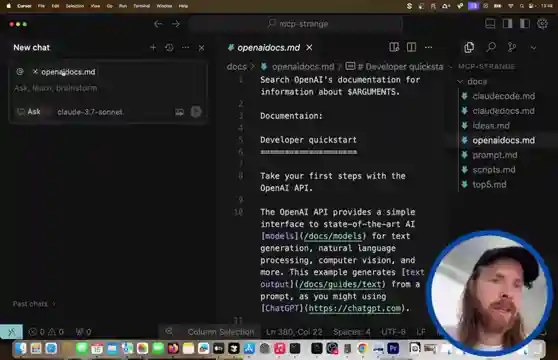Open more options in chat header
The image size is (558, 360).
click(x=185, y=47)
